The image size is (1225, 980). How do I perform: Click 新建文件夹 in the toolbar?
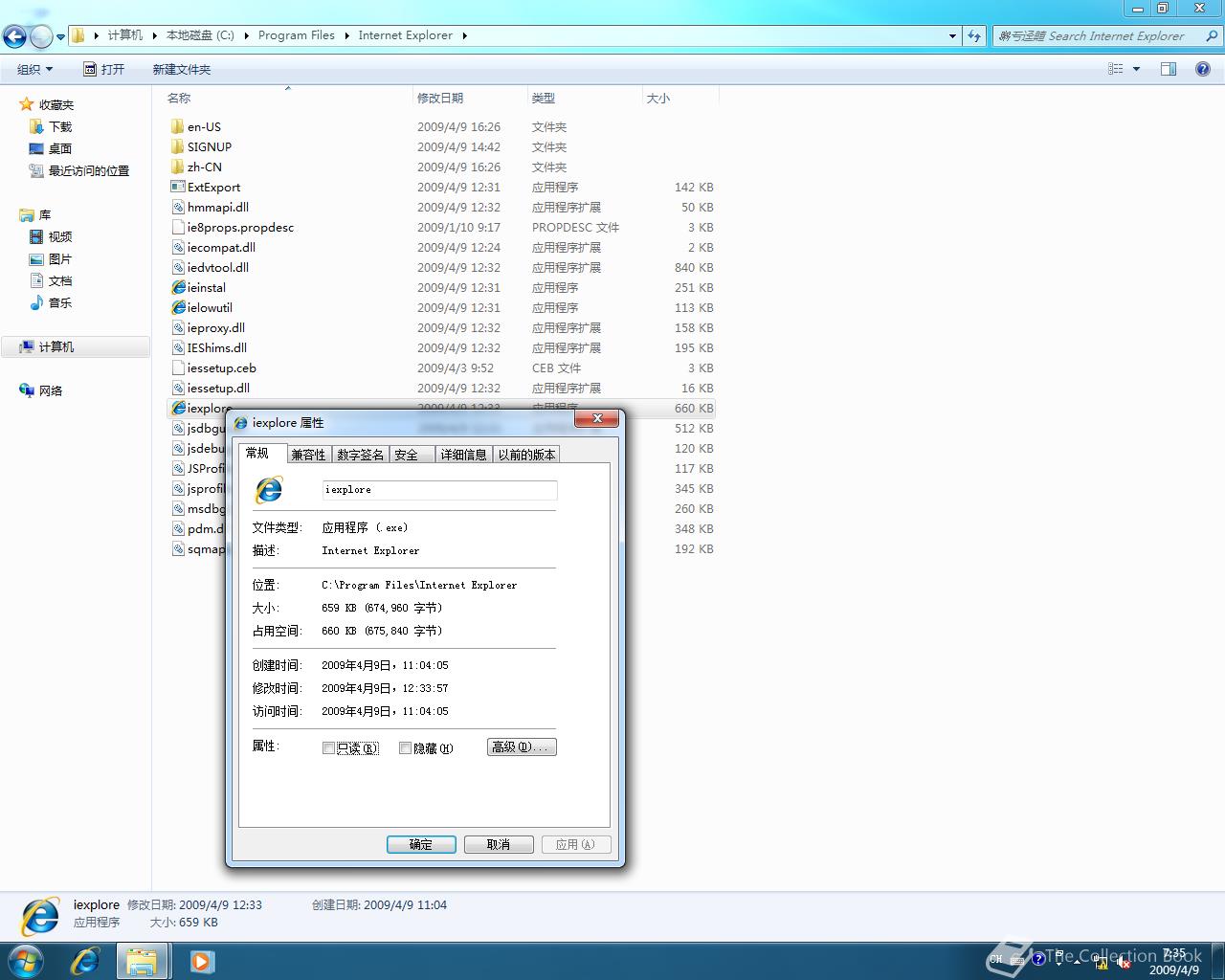(x=182, y=69)
